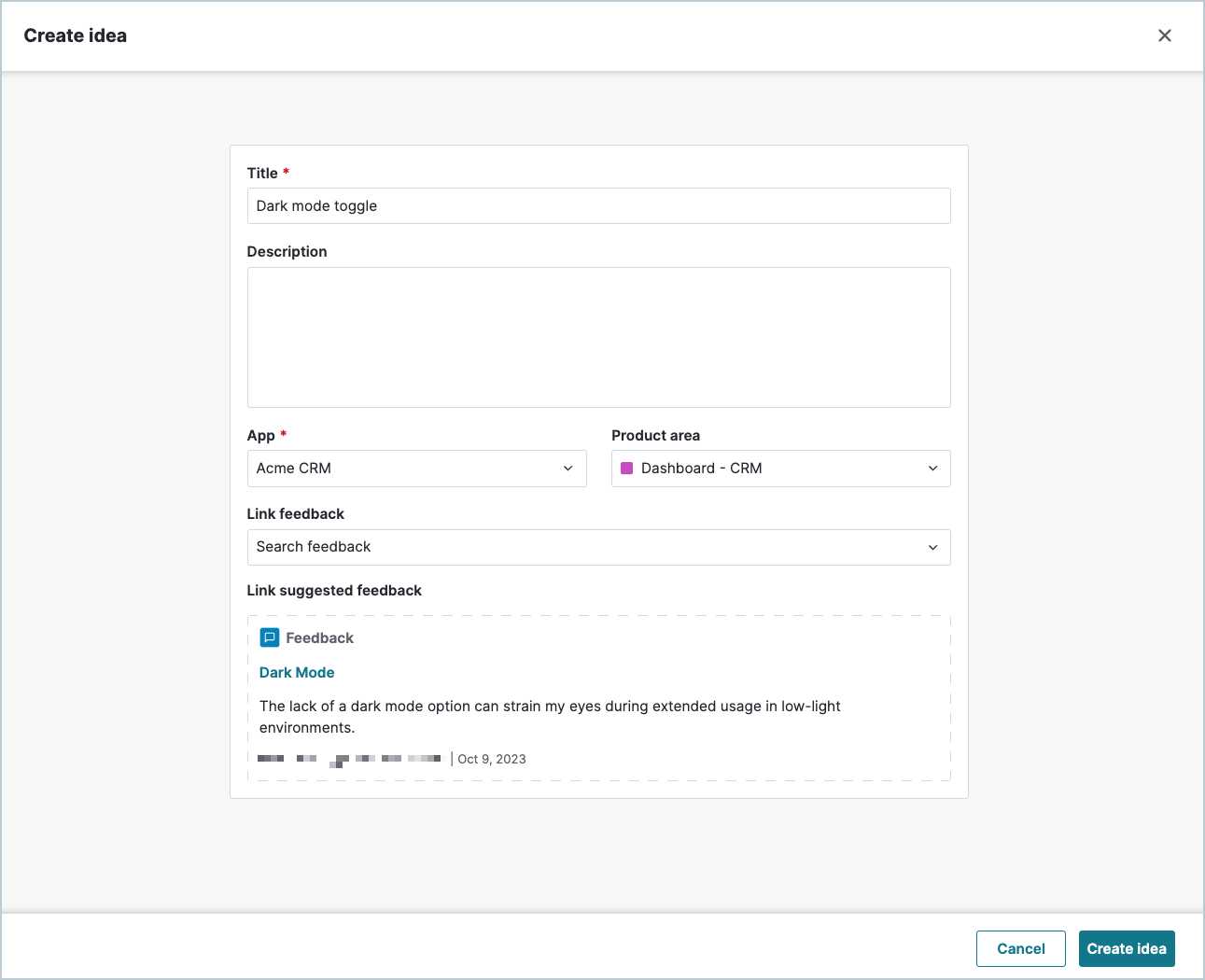Image resolution: width=1205 pixels, height=980 pixels.
Task: Click the blurred author name on feedback
Action: 349,759
